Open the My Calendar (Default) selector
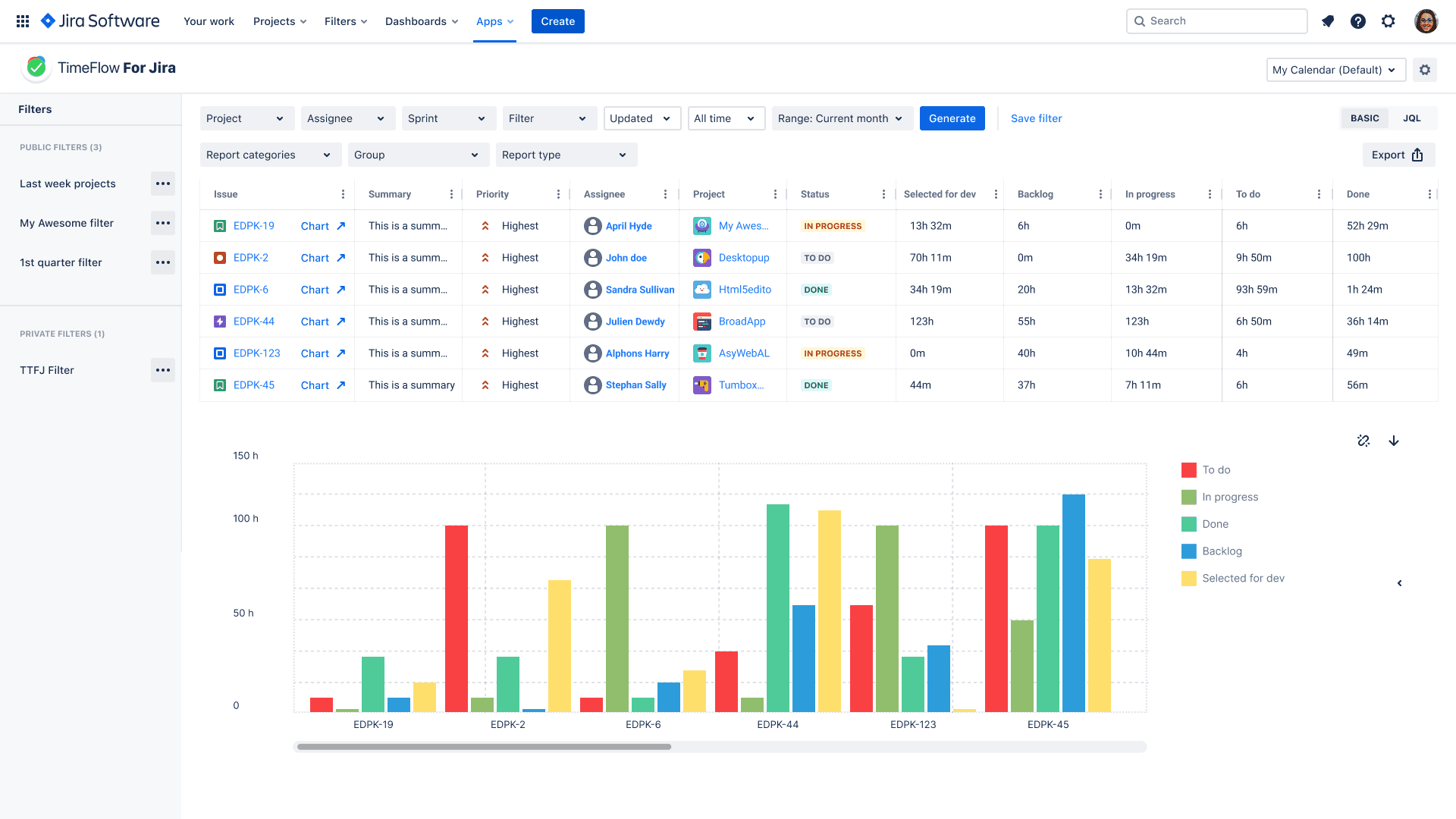The image size is (1456, 819). [1335, 70]
